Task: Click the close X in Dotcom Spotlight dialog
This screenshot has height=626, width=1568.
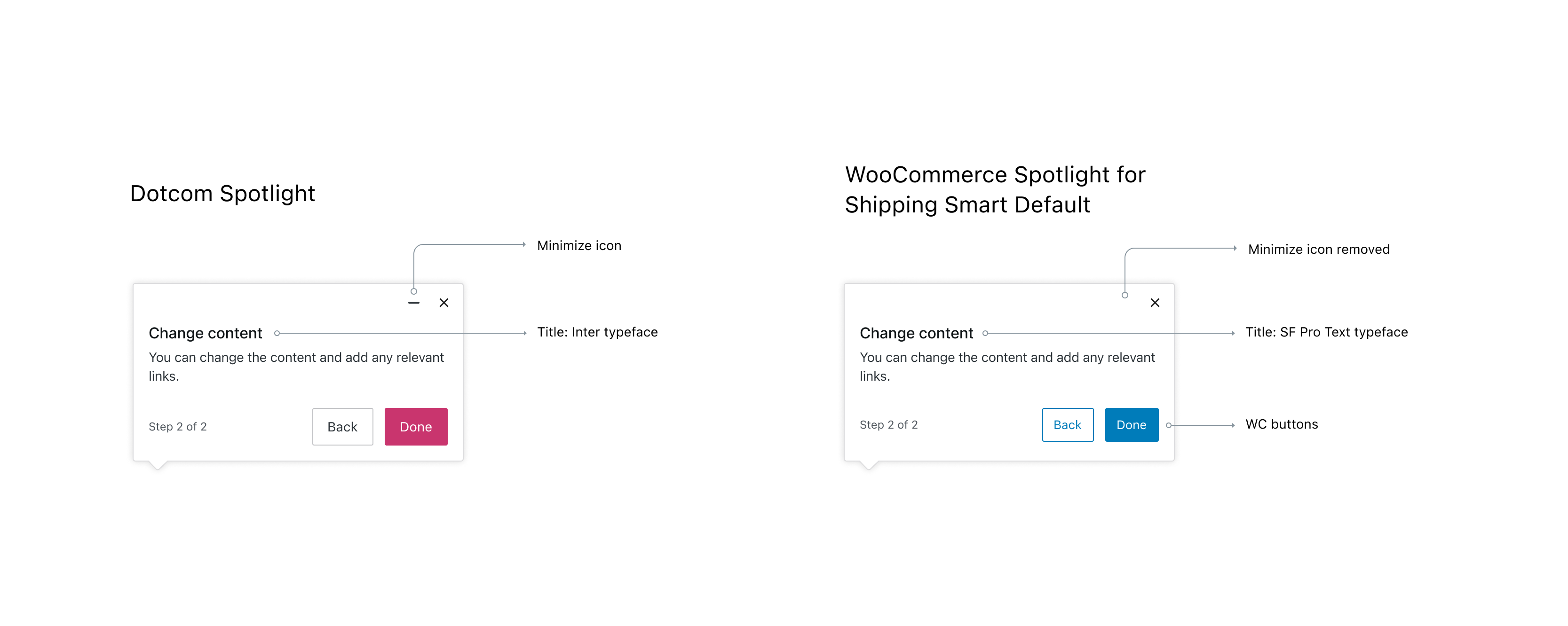Action: click(x=444, y=302)
